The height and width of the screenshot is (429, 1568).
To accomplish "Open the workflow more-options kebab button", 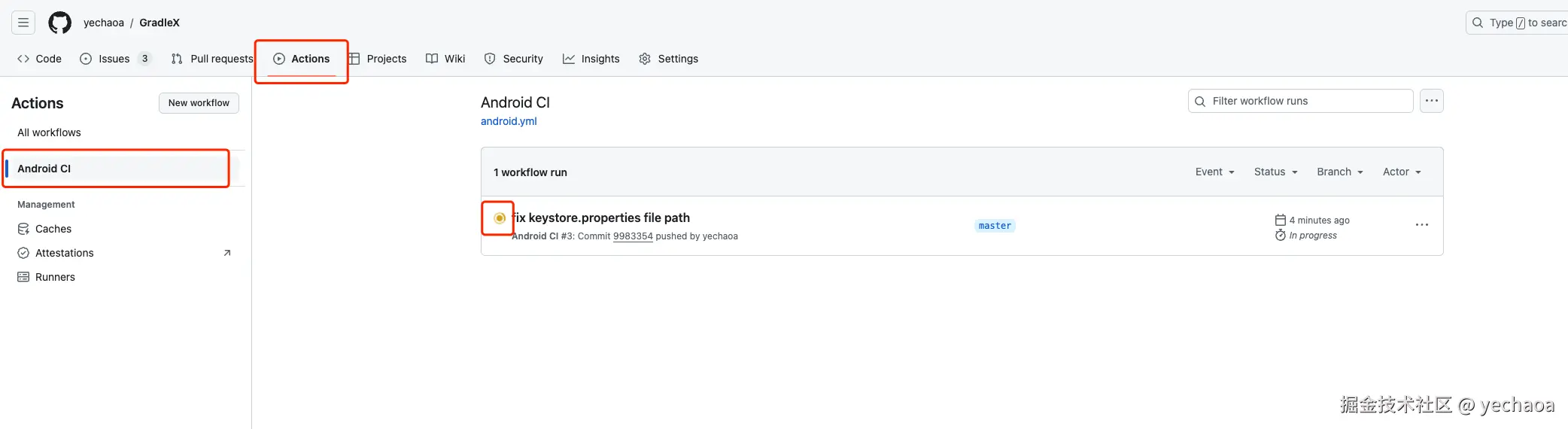I will [x=1431, y=101].
